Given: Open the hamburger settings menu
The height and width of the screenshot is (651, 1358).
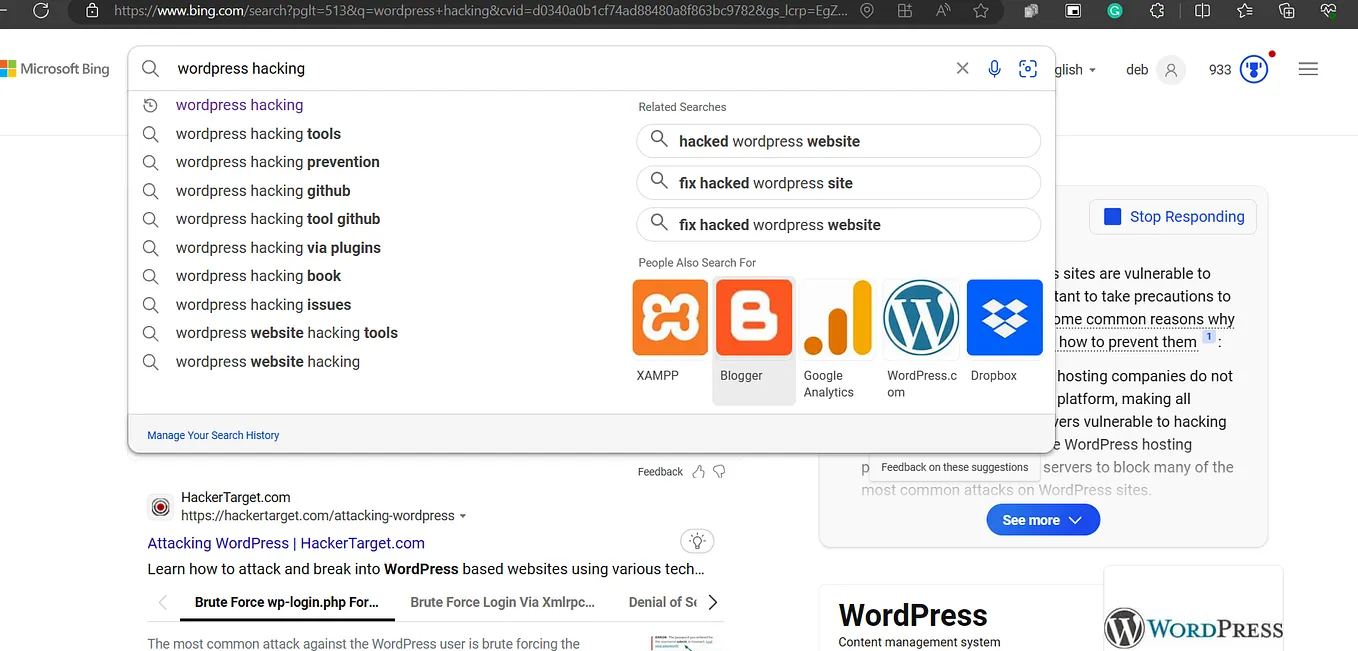Looking at the screenshot, I should [x=1308, y=69].
